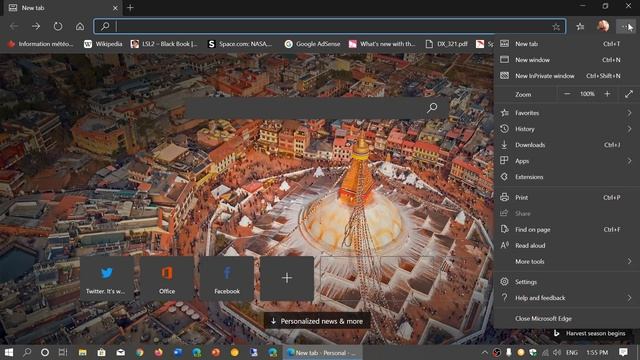The width and height of the screenshot is (640, 360).
Task: Open Task View on the taskbar
Action: pyautogui.click(x=63, y=352)
